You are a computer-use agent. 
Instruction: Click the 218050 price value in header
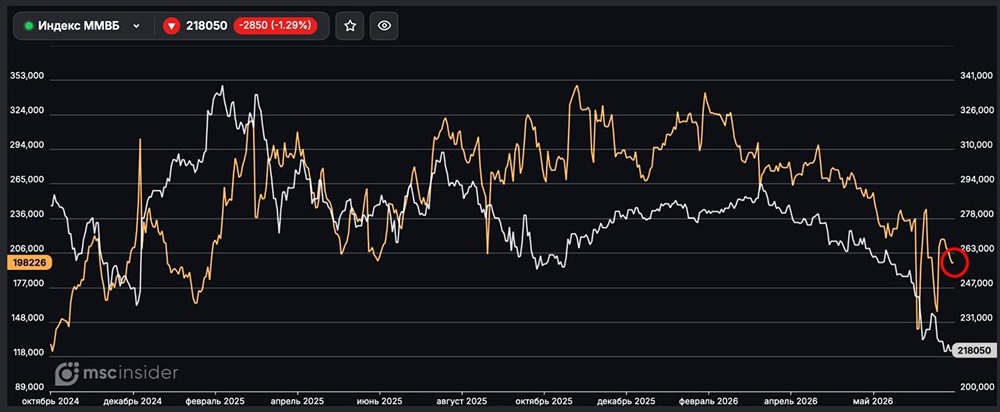(207, 26)
